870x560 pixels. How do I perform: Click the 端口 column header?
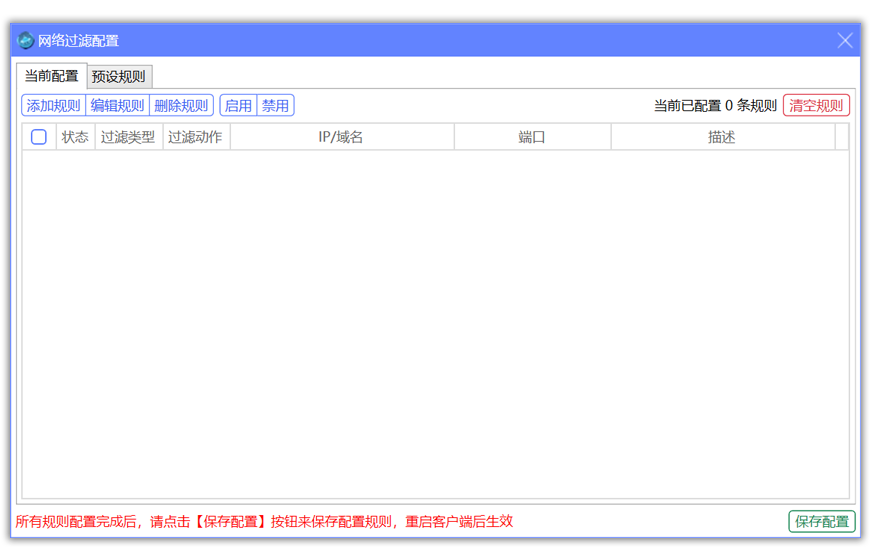click(532, 138)
